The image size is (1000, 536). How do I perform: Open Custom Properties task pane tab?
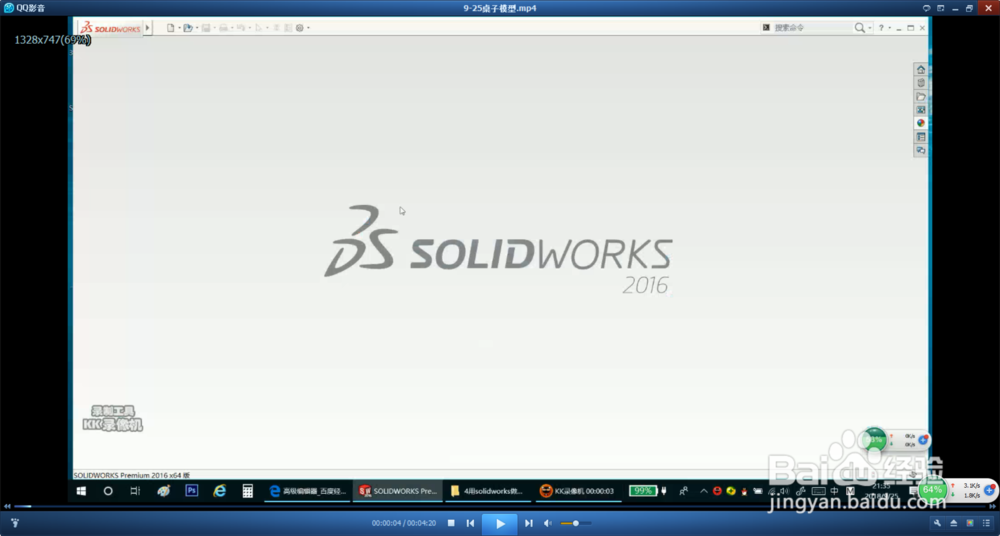[x=920, y=137]
